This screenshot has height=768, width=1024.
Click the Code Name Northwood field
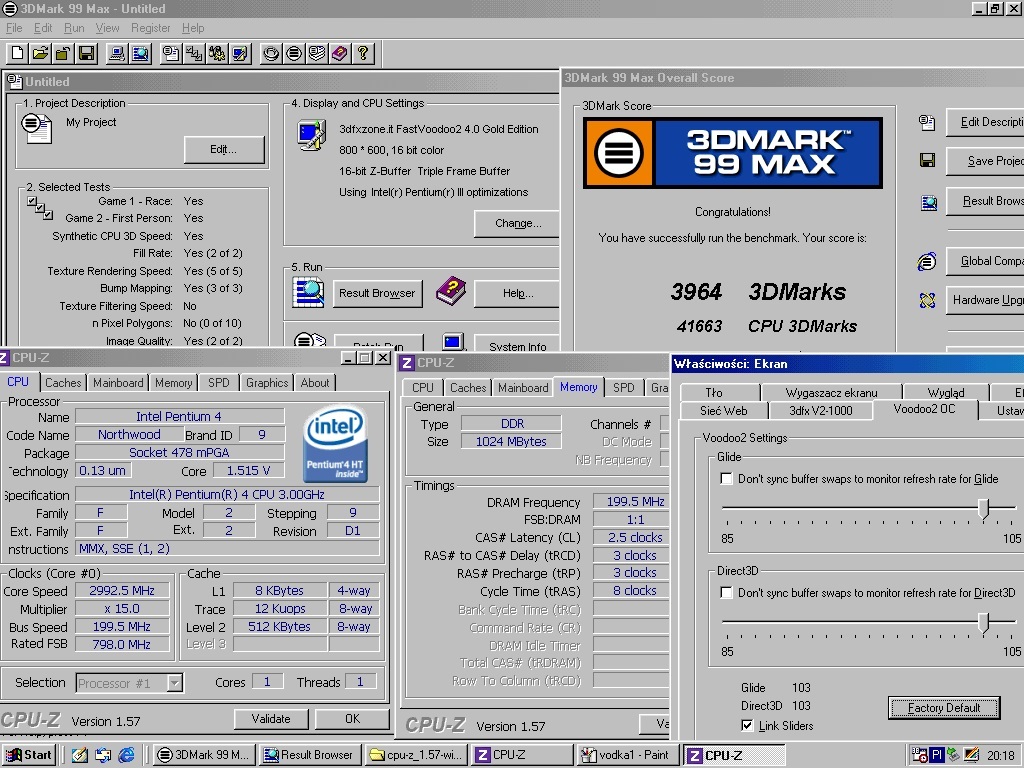(x=129, y=434)
